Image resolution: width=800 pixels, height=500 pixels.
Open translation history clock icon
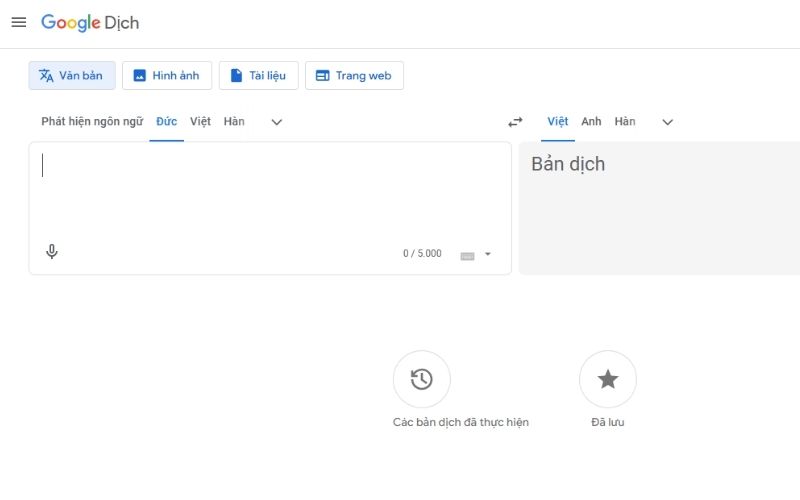421,379
